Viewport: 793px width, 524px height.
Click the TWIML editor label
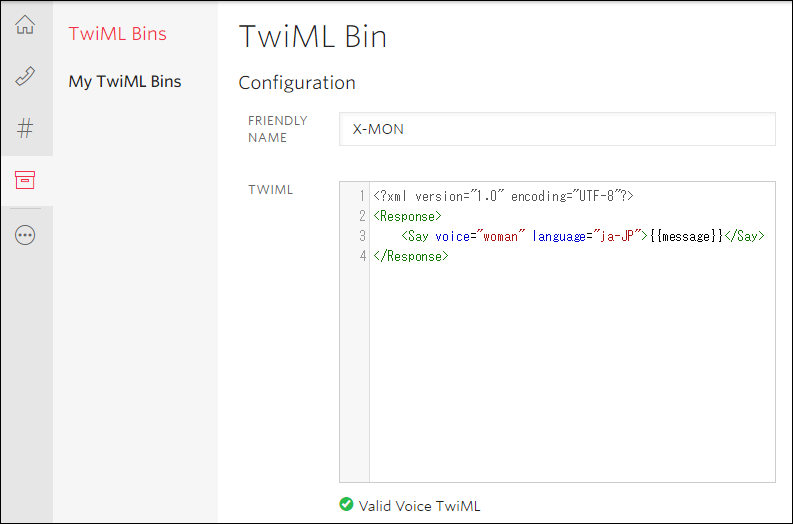[270, 189]
